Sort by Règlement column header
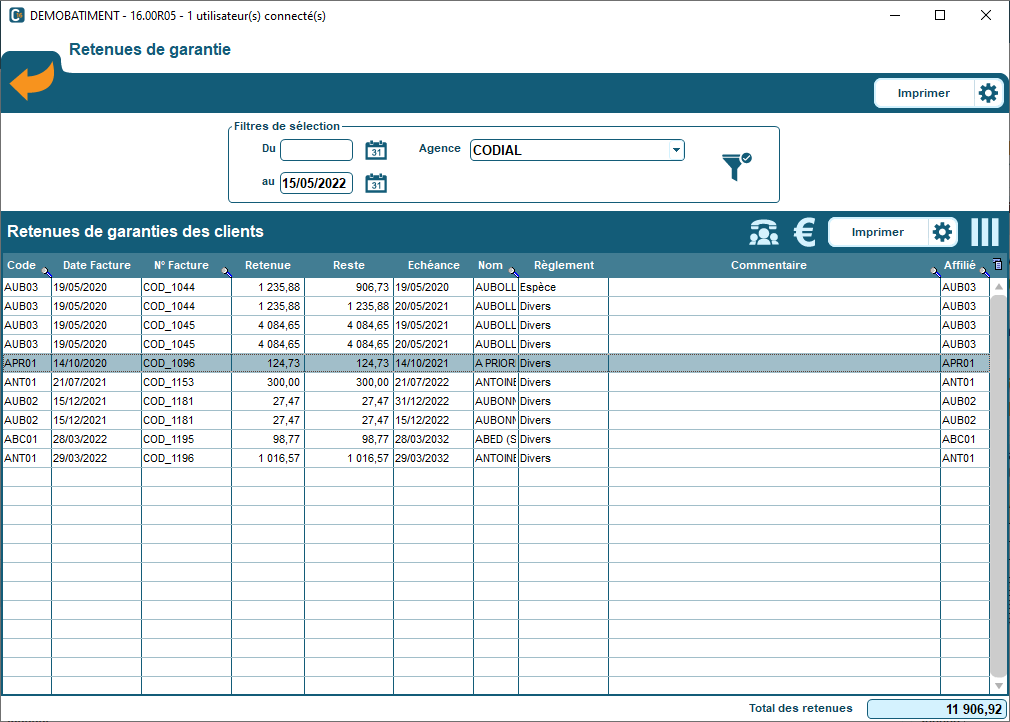 point(564,265)
